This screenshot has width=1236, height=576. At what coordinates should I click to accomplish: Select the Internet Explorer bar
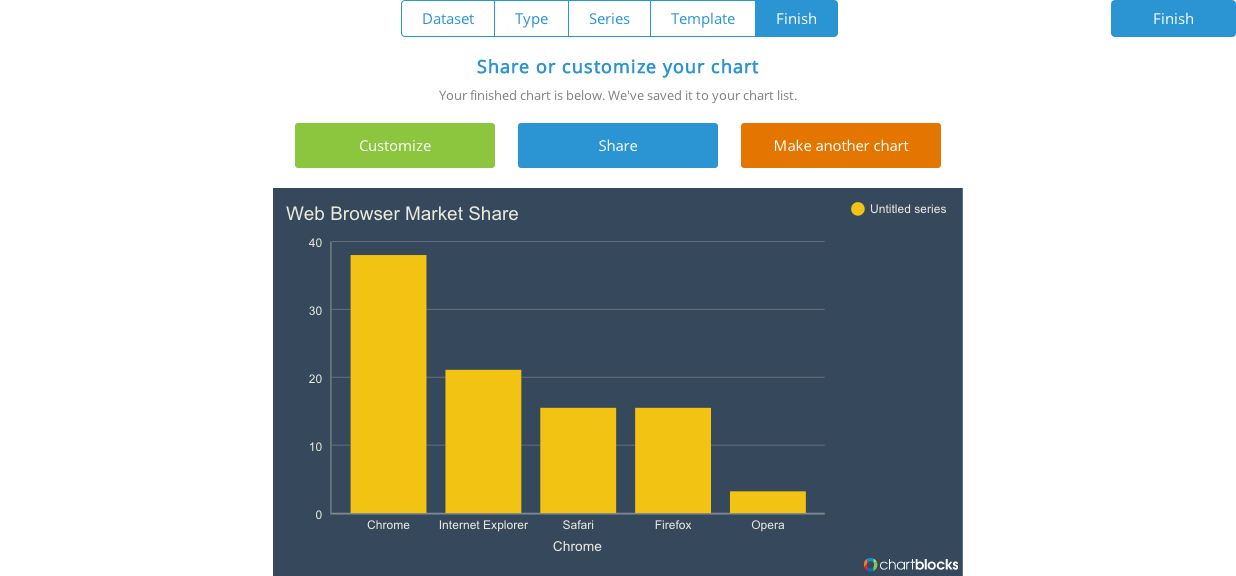point(483,441)
